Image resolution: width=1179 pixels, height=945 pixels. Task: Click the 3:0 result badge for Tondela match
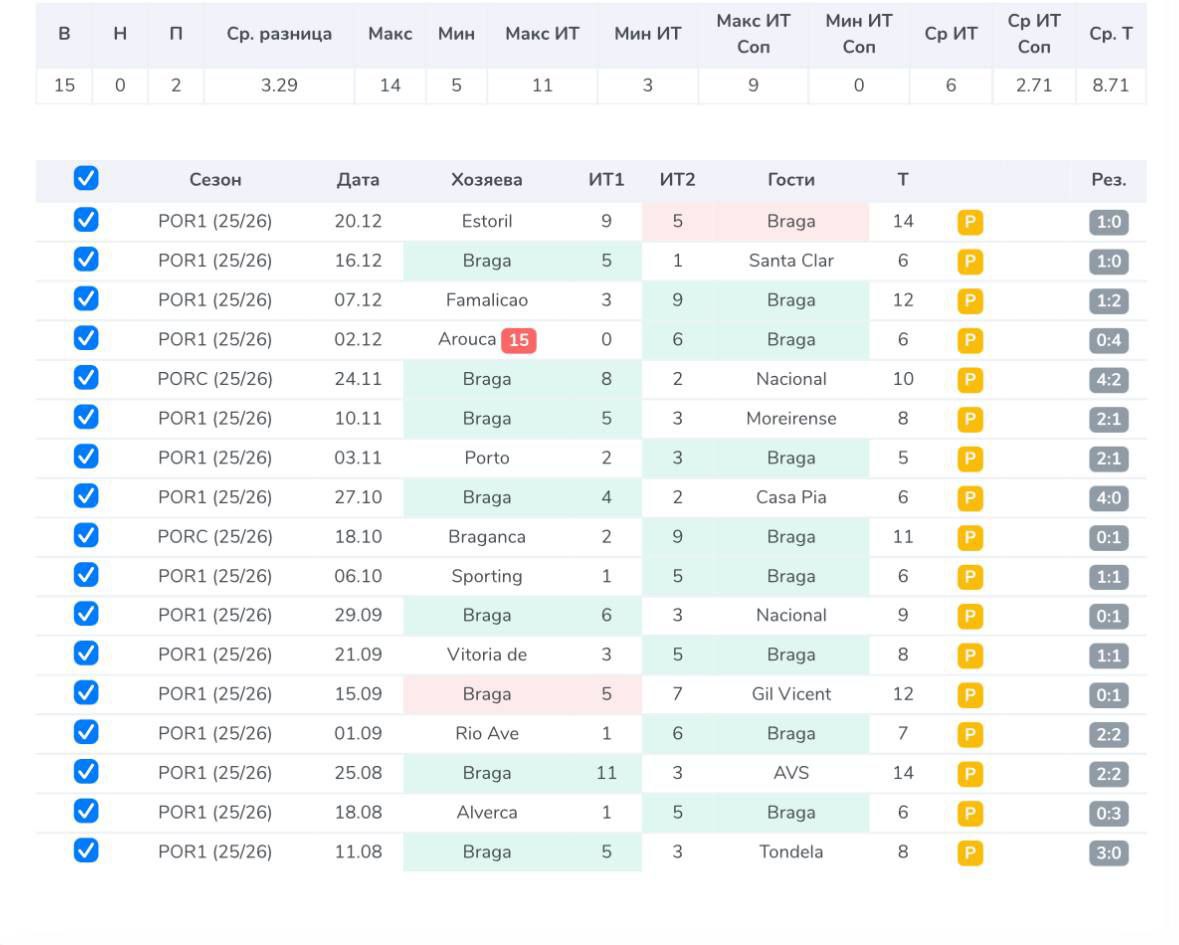coord(1108,853)
